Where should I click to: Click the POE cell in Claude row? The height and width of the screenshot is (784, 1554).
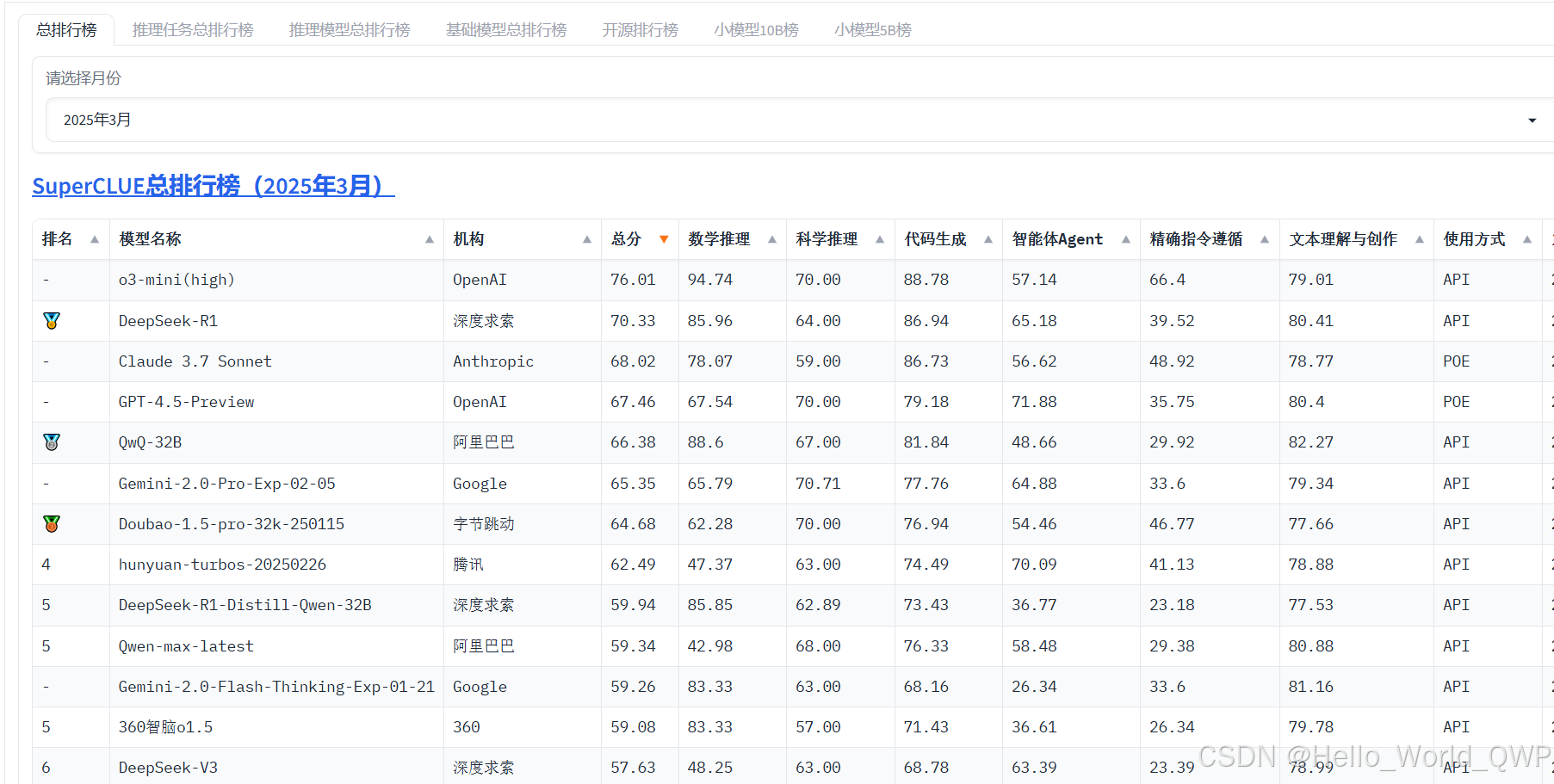pyautogui.click(x=1488, y=361)
